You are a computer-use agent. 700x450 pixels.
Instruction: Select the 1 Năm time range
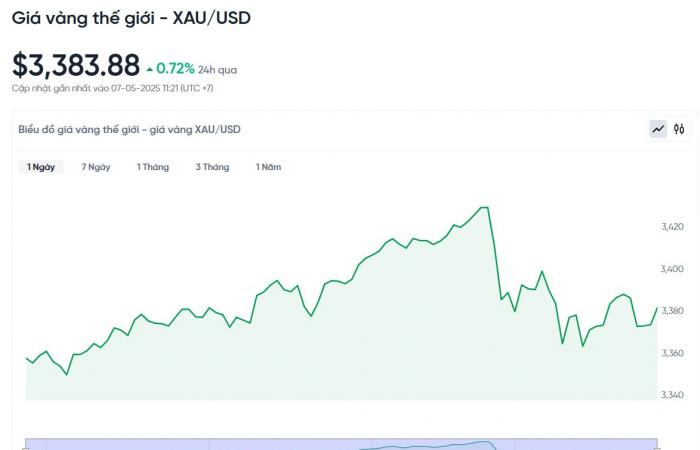pyautogui.click(x=268, y=167)
